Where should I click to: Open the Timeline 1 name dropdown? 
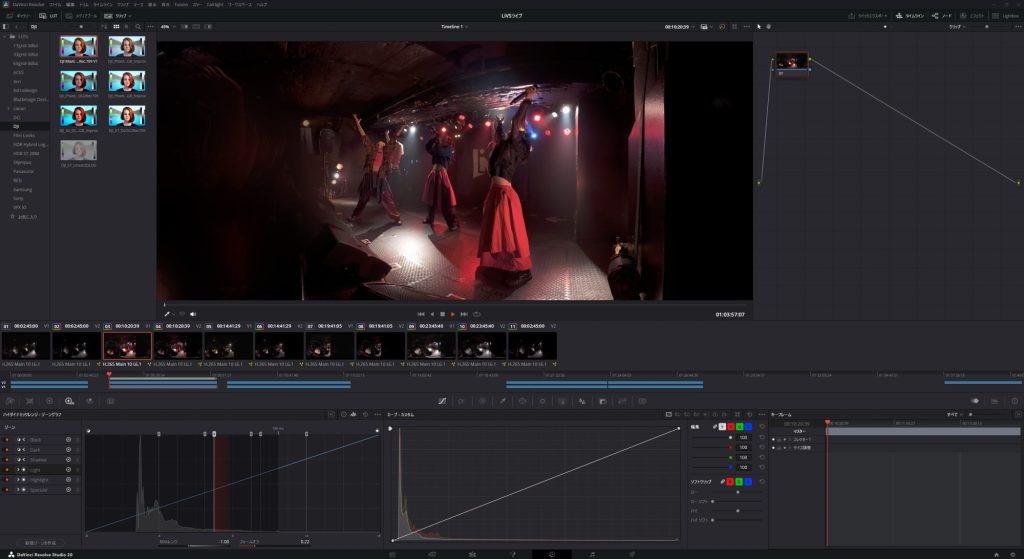click(x=454, y=27)
